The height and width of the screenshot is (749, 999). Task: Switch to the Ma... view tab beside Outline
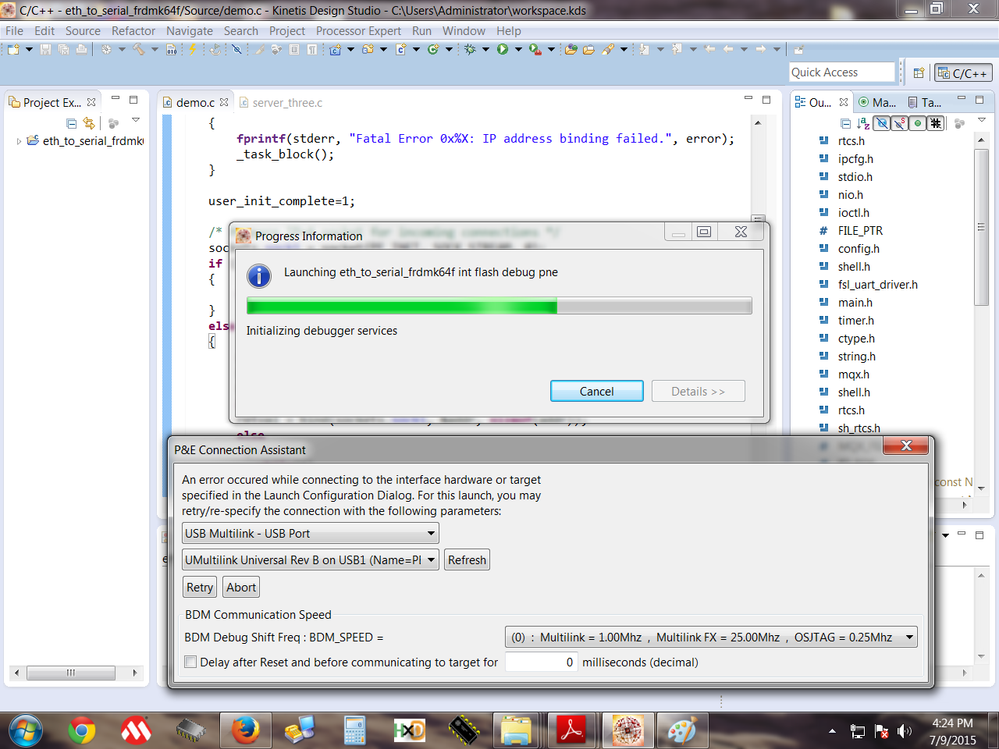pos(877,102)
